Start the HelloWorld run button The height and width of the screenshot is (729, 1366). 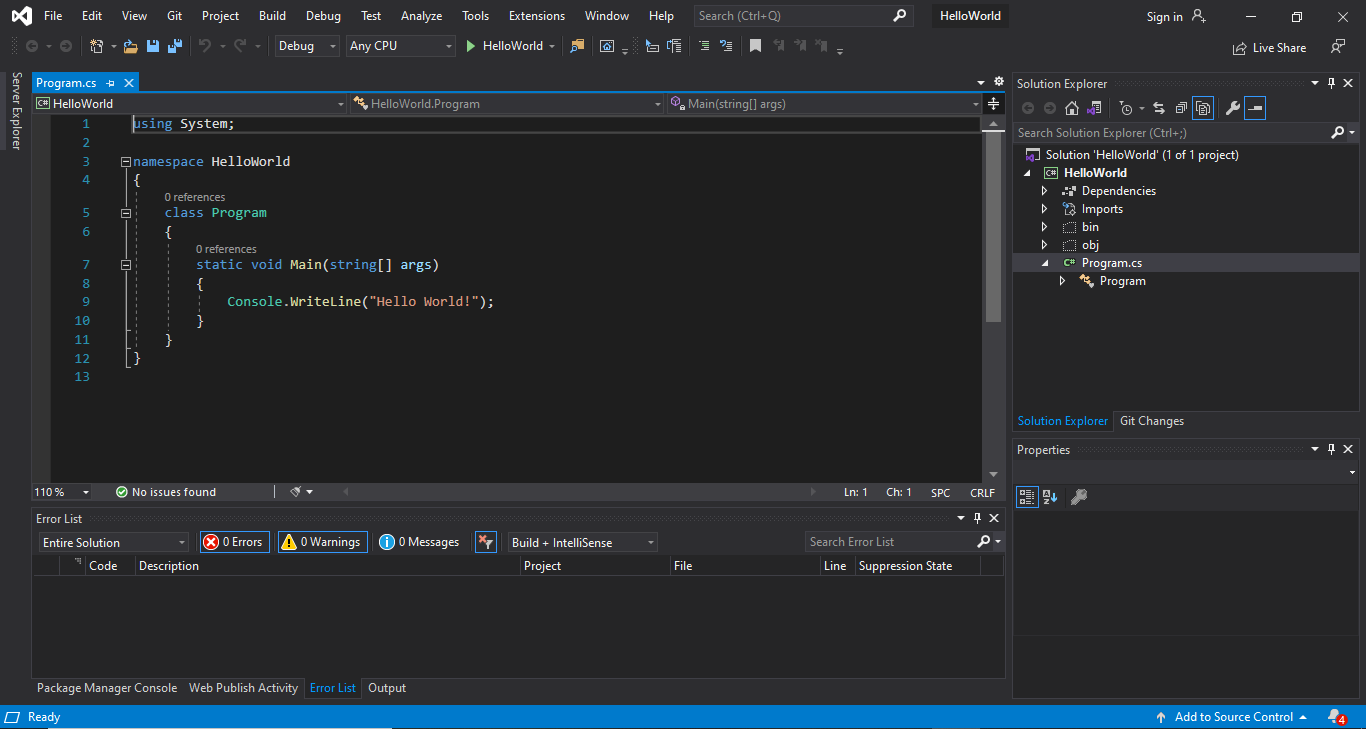click(x=503, y=46)
